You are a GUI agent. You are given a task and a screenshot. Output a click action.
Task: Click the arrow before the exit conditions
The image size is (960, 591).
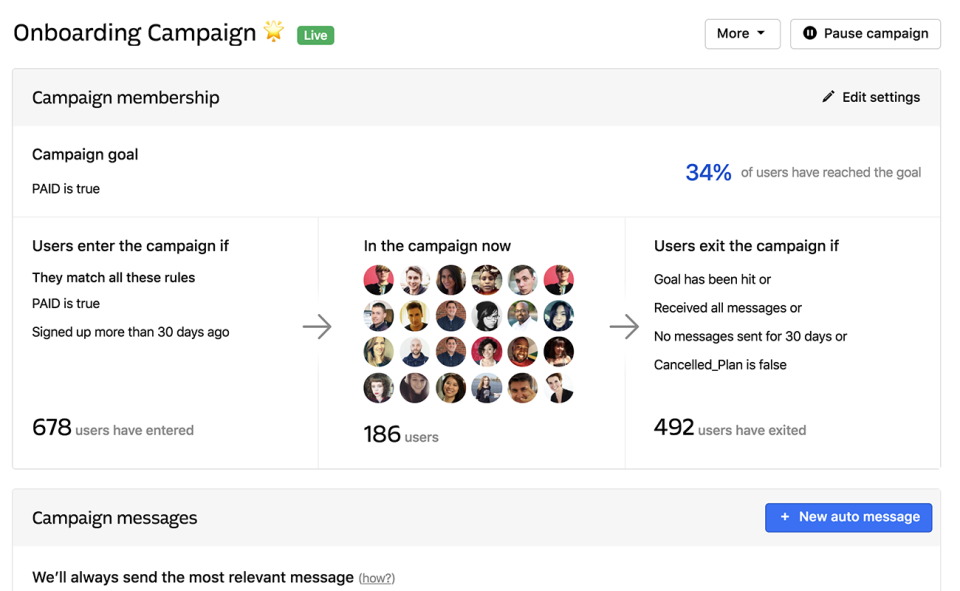pos(624,326)
